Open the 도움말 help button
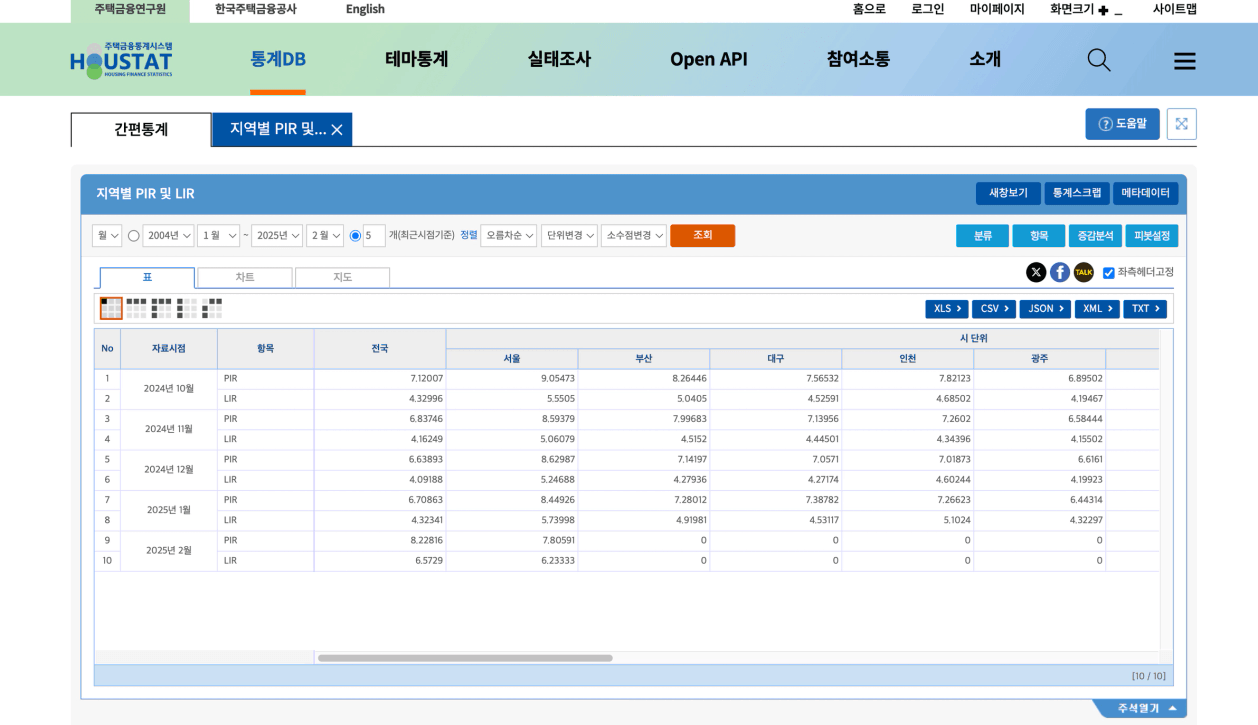The image size is (1258, 725). point(1122,124)
